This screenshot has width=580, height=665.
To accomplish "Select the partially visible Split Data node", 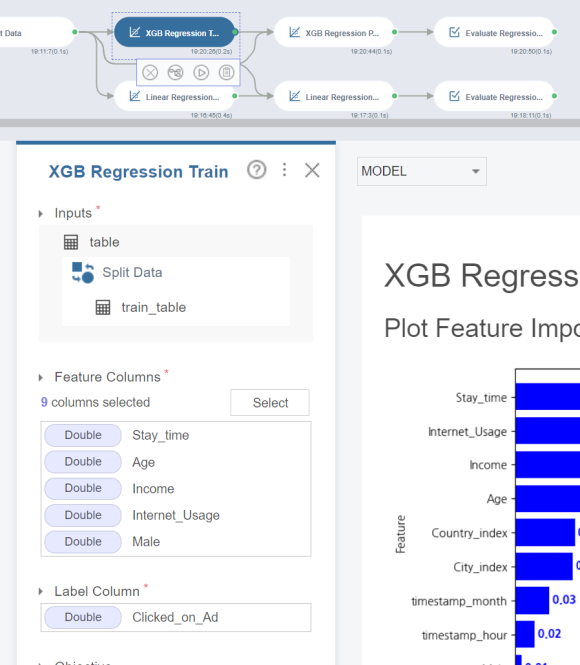I will [x=36, y=32].
